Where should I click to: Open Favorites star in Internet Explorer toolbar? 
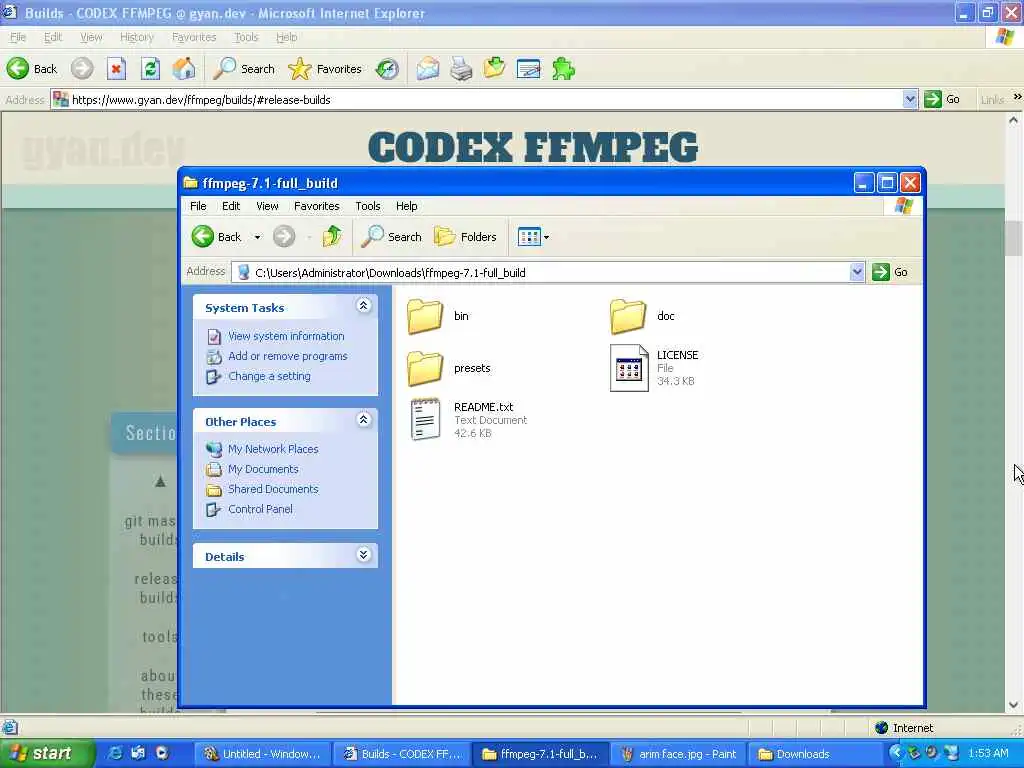(325, 69)
